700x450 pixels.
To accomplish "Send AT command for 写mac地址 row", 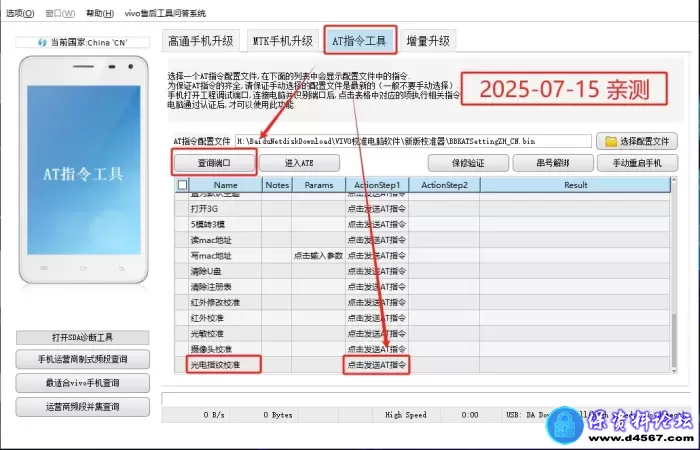I will click(x=377, y=256).
